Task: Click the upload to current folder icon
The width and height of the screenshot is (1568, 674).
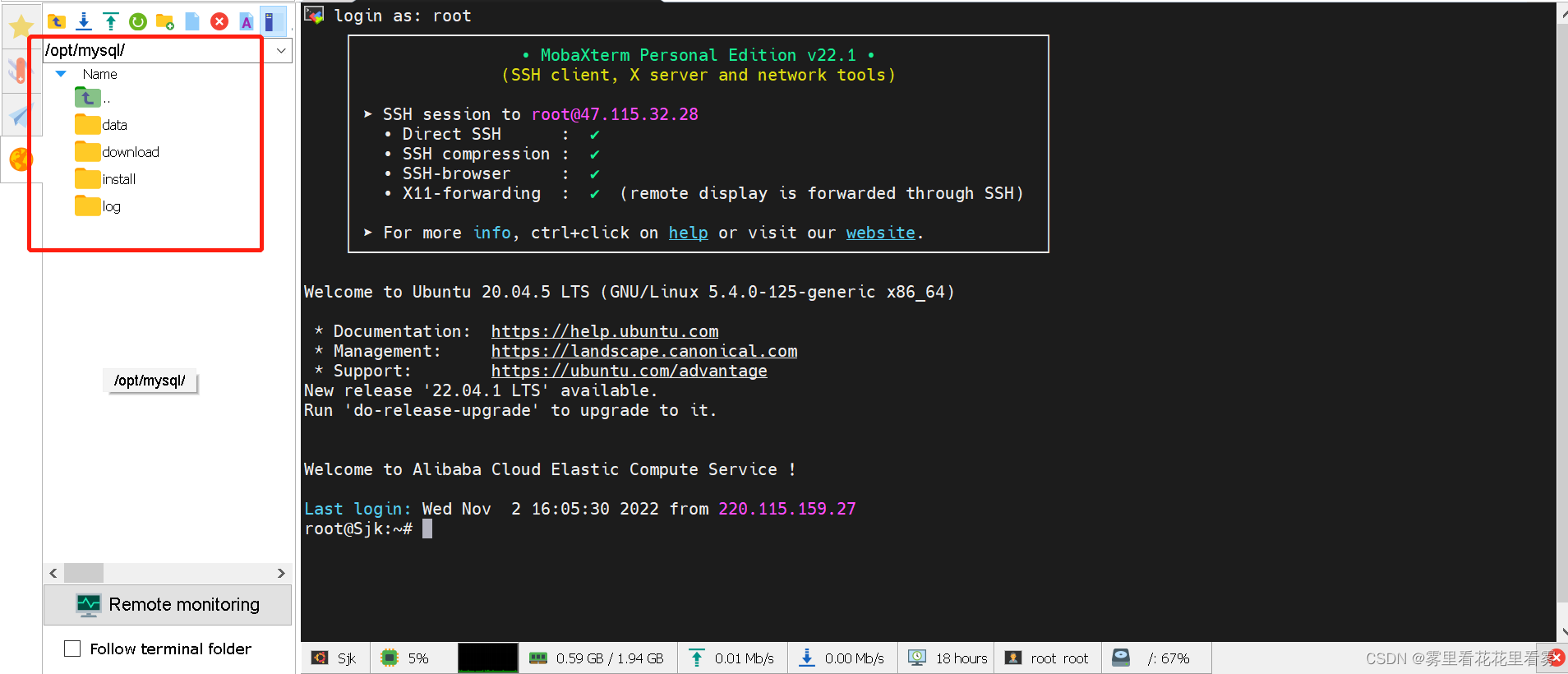Action: [x=111, y=21]
